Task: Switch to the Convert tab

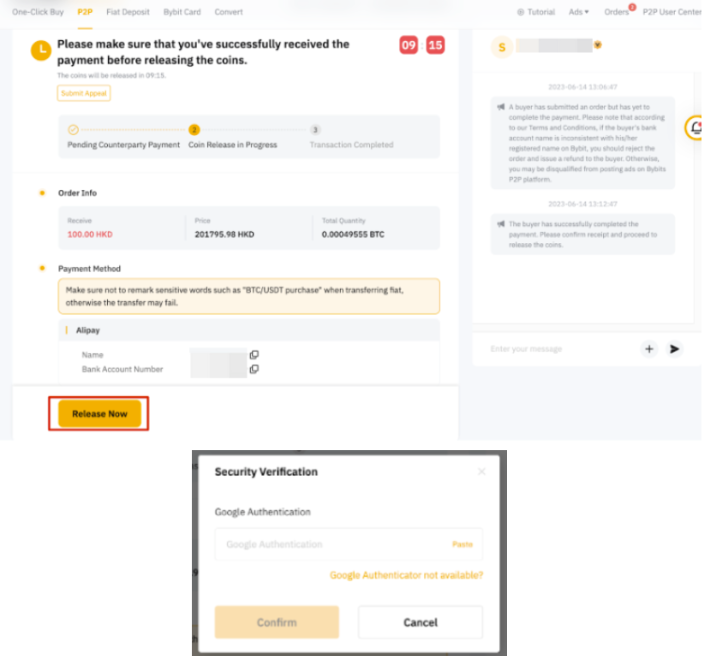Action: (229, 12)
